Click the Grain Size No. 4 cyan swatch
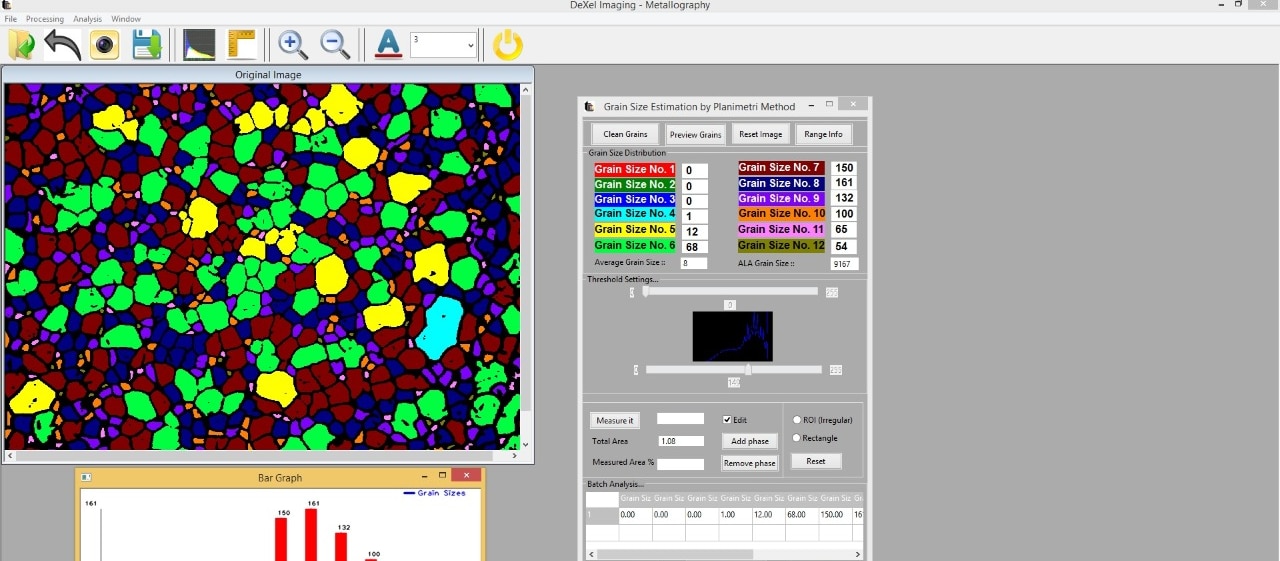Screen dimensions: 1280x561 (x=635, y=213)
